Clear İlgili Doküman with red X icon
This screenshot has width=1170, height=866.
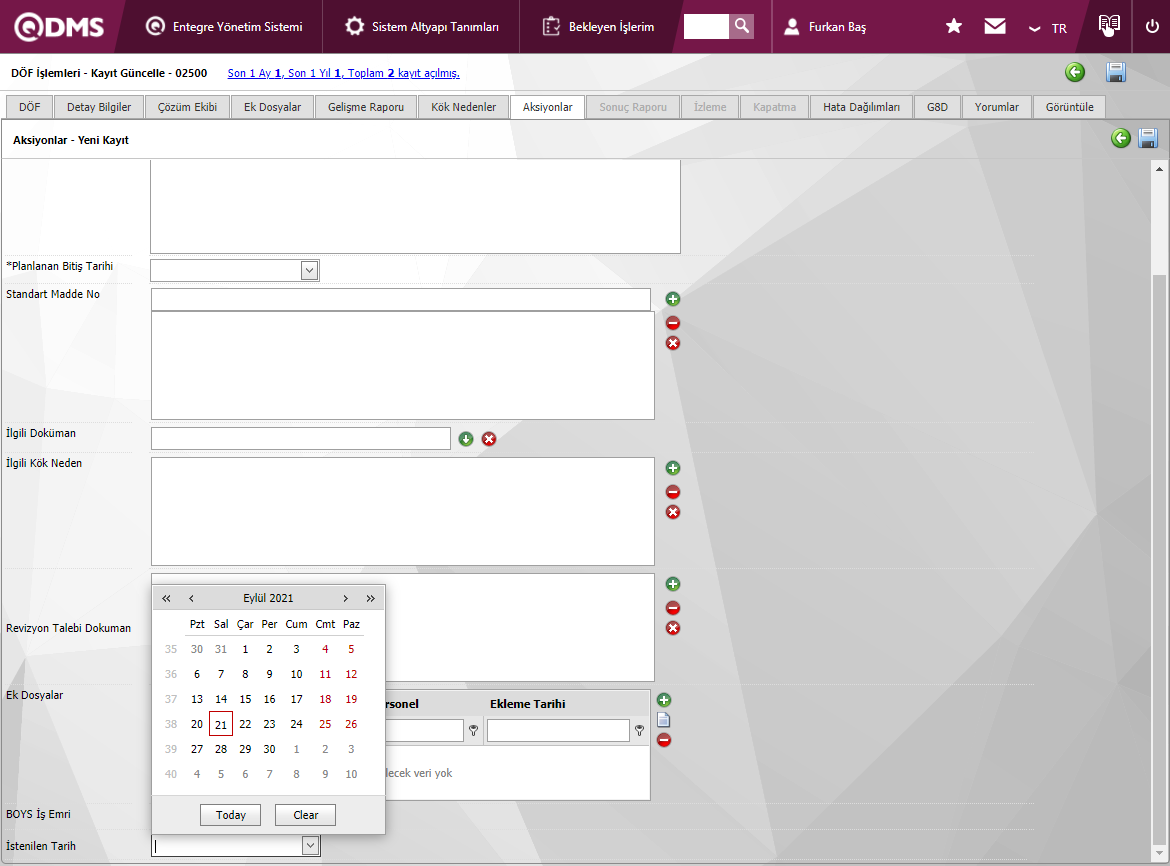(x=489, y=439)
